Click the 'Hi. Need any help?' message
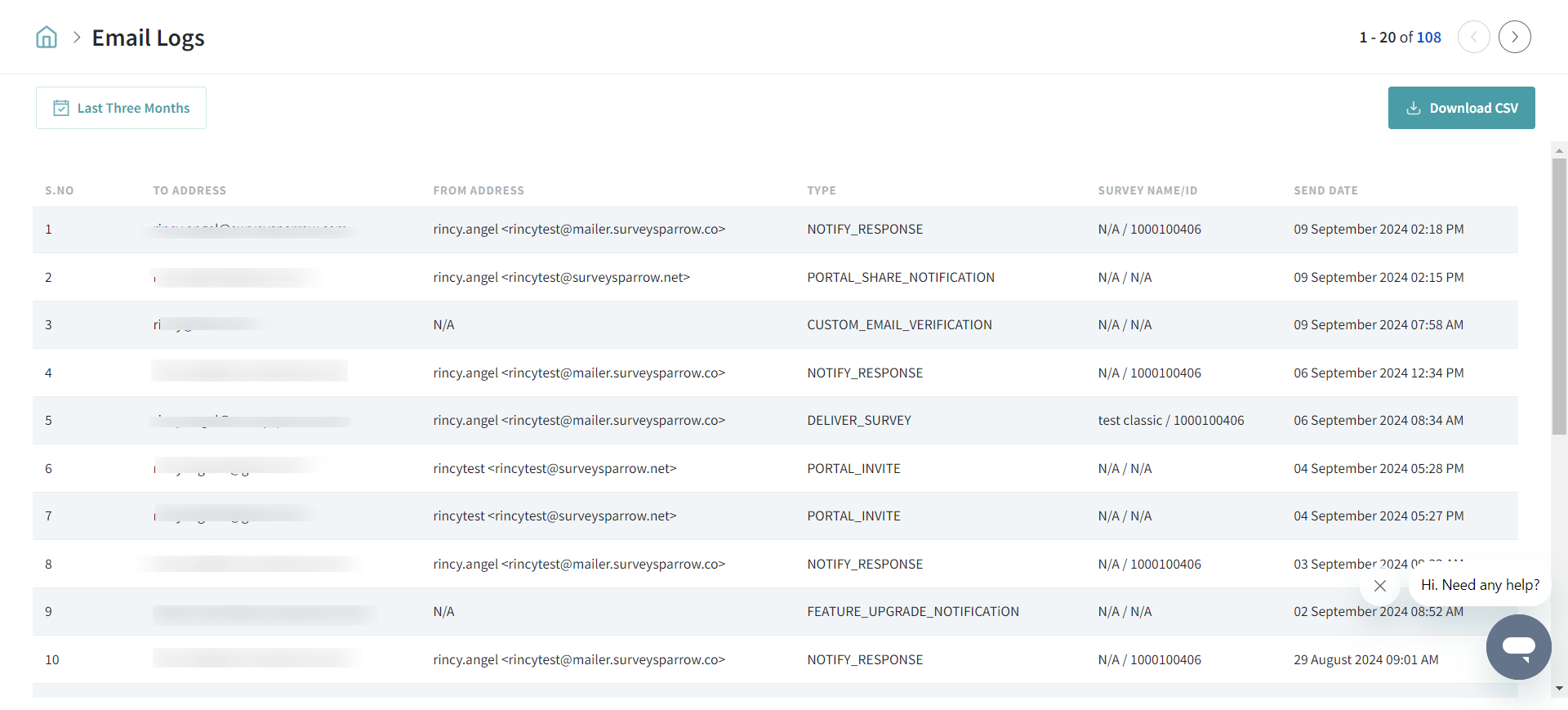Screen dimensions: 1568x710 pos(1479,585)
